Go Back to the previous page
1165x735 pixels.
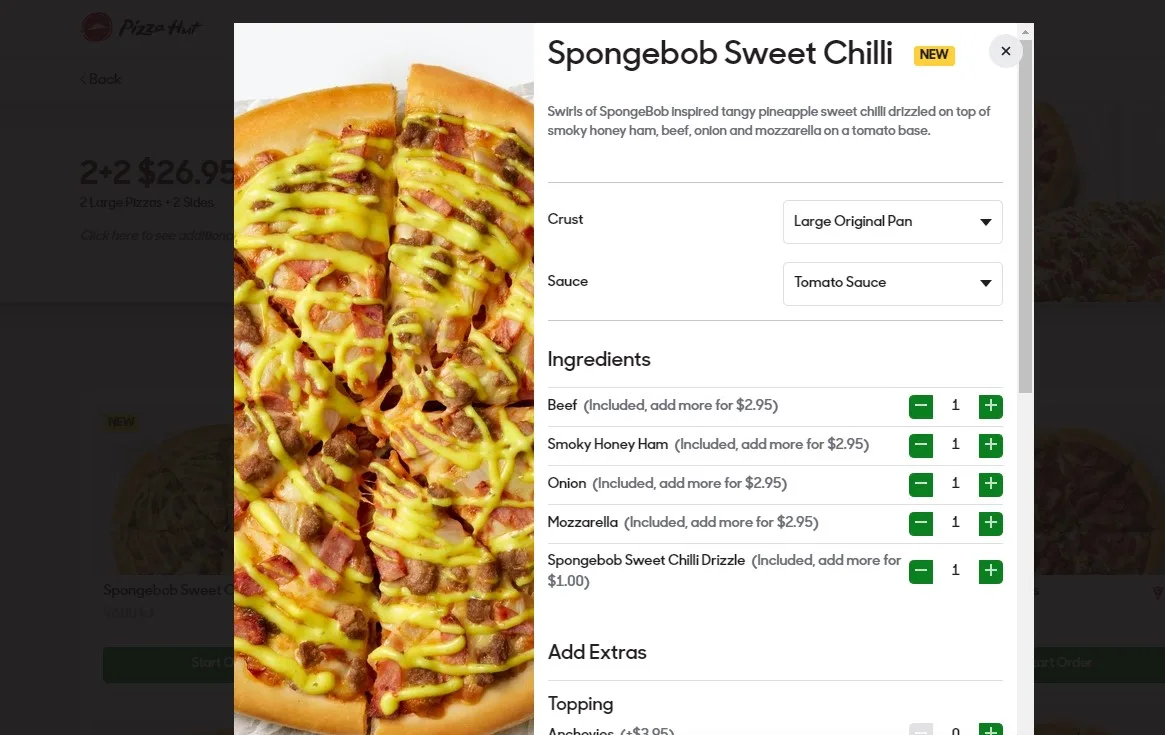pos(101,79)
